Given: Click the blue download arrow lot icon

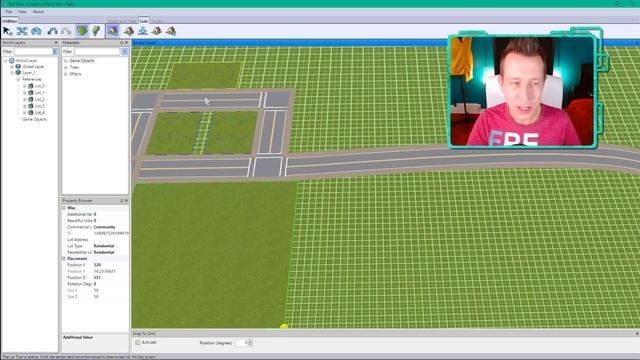Looking at the screenshot, I should coord(142,31).
